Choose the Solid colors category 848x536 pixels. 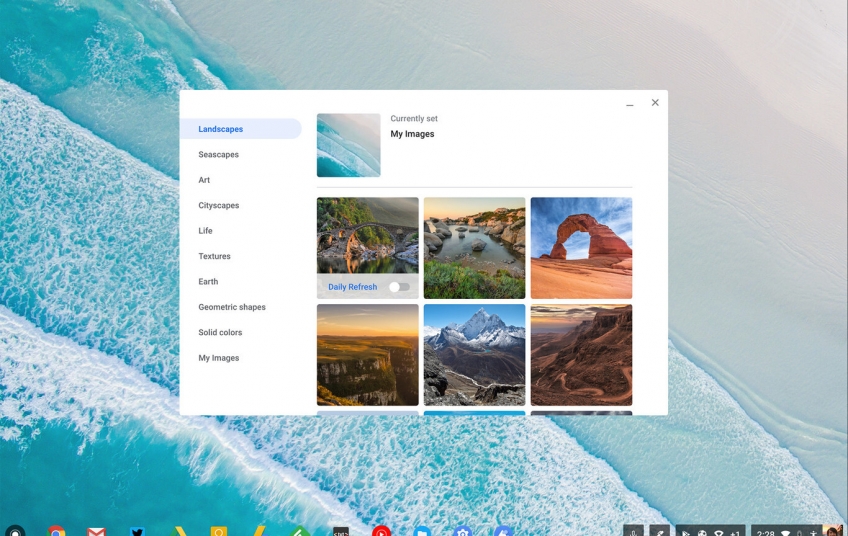coord(220,333)
